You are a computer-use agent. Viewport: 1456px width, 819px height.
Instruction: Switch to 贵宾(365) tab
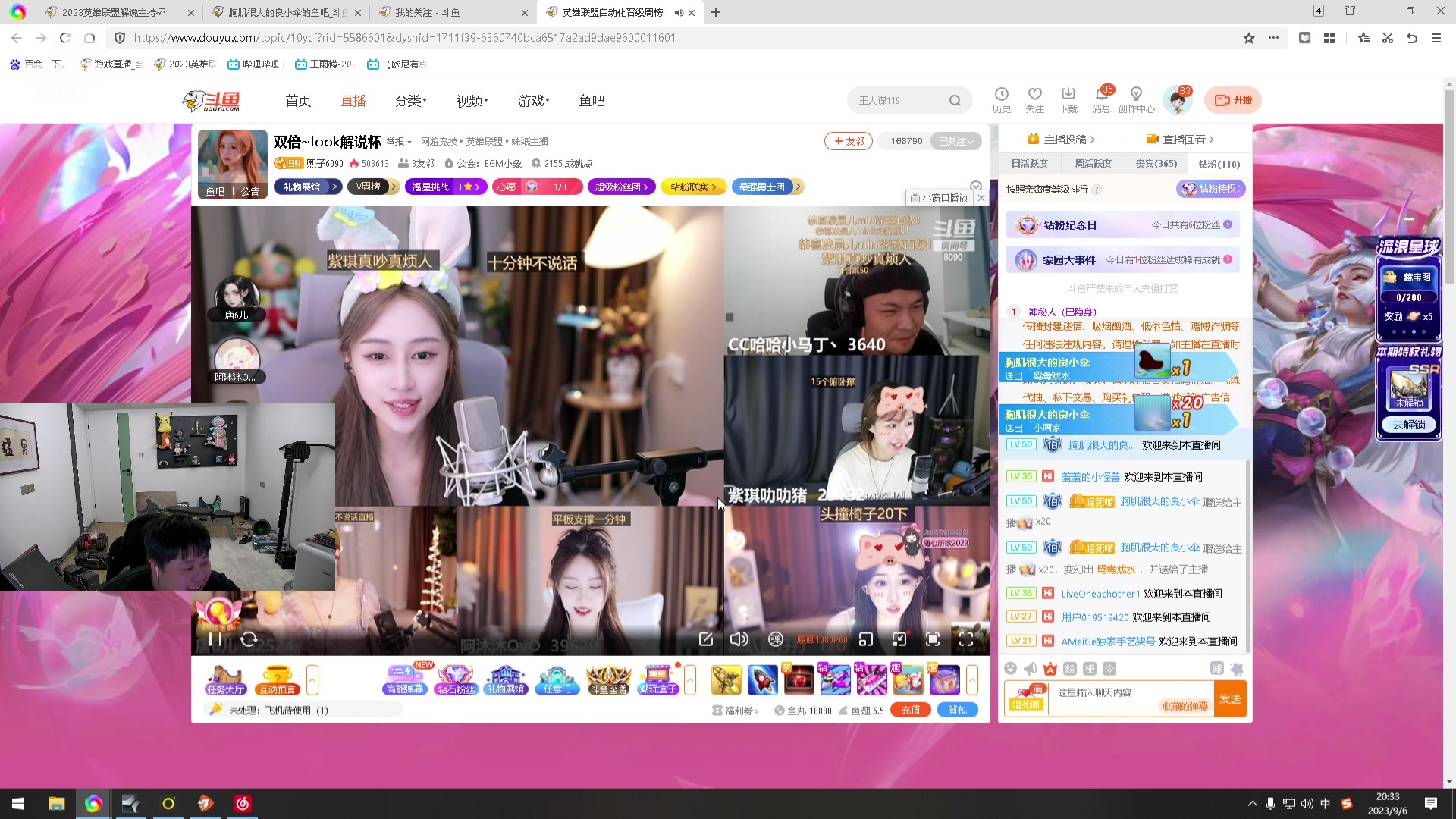1156,164
